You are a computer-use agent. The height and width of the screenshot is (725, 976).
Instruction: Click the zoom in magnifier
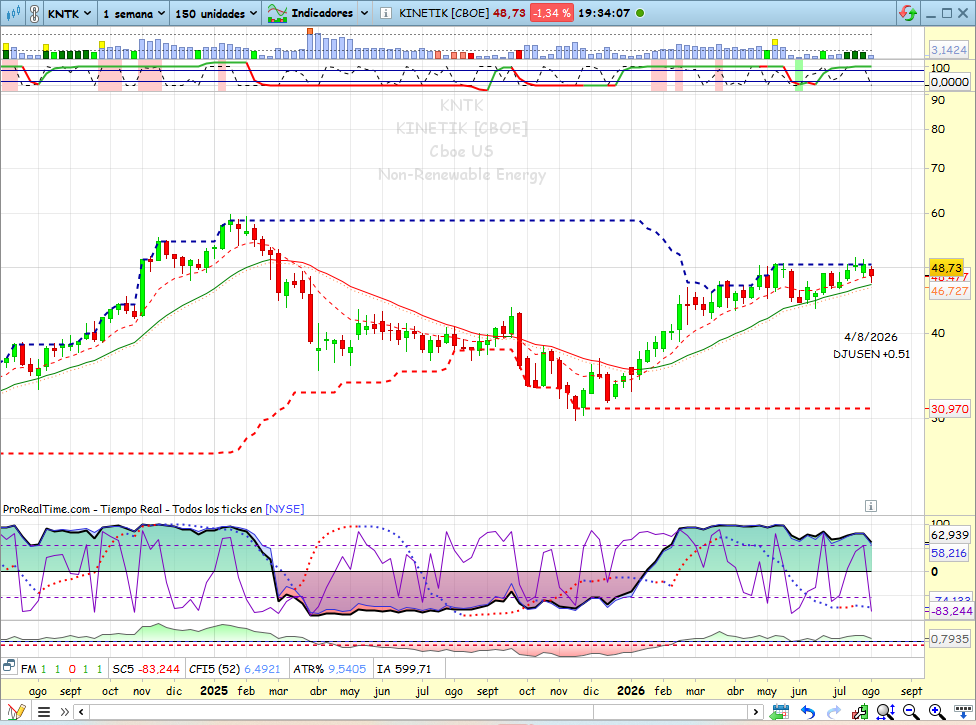(x=937, y=711)
